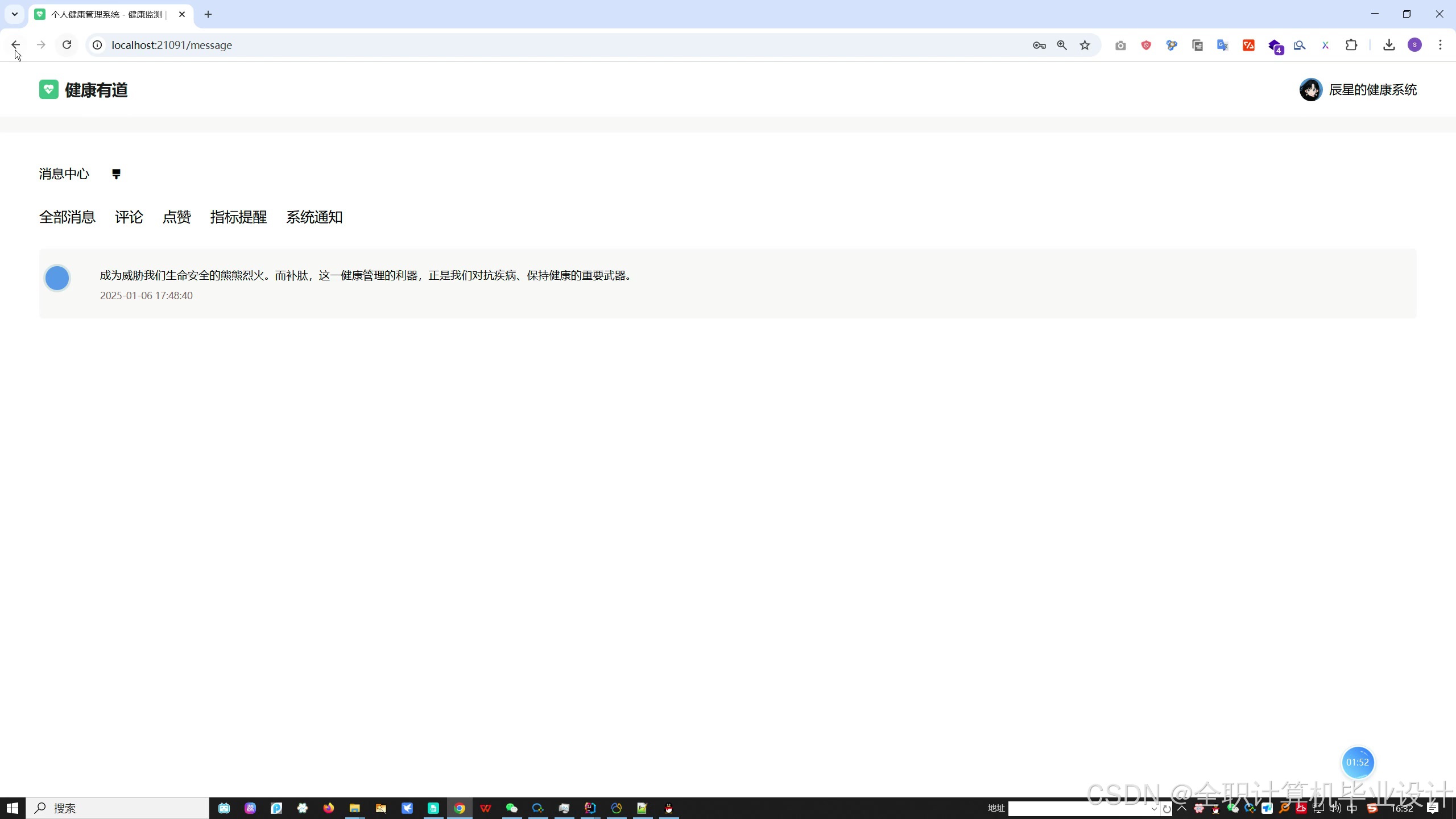1456x819 pixels.
Task: Click the message text about 补肽
Action: tap(365, 276)
